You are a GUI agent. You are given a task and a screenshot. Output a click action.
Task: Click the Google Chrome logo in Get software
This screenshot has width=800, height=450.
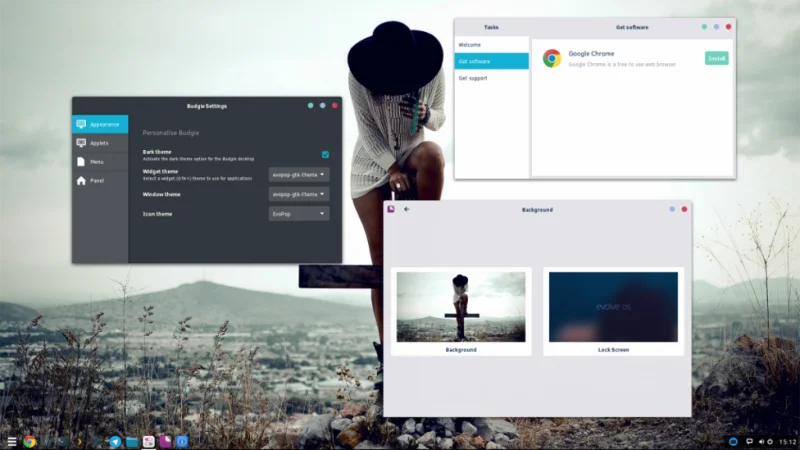[x=552, y=58]
